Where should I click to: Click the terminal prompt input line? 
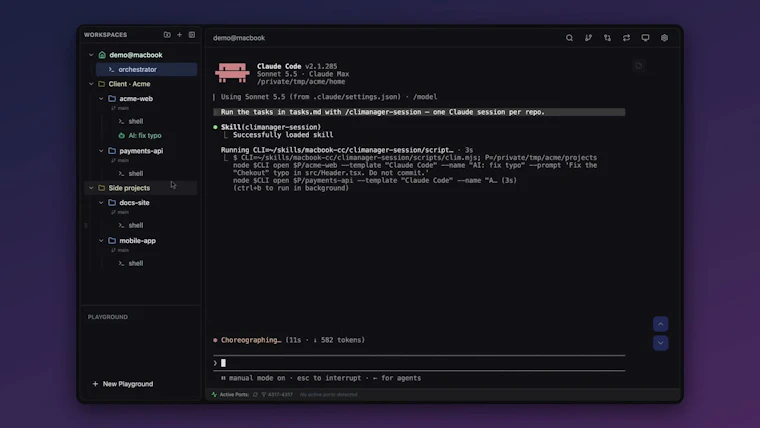pyautogui.click(x=419, y=363)
